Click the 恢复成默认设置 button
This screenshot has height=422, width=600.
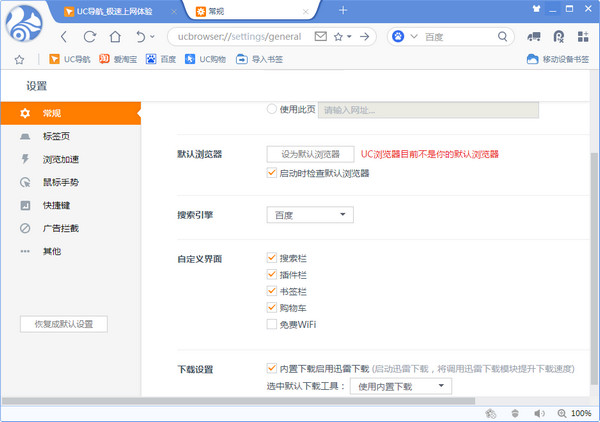coord(64,324)
